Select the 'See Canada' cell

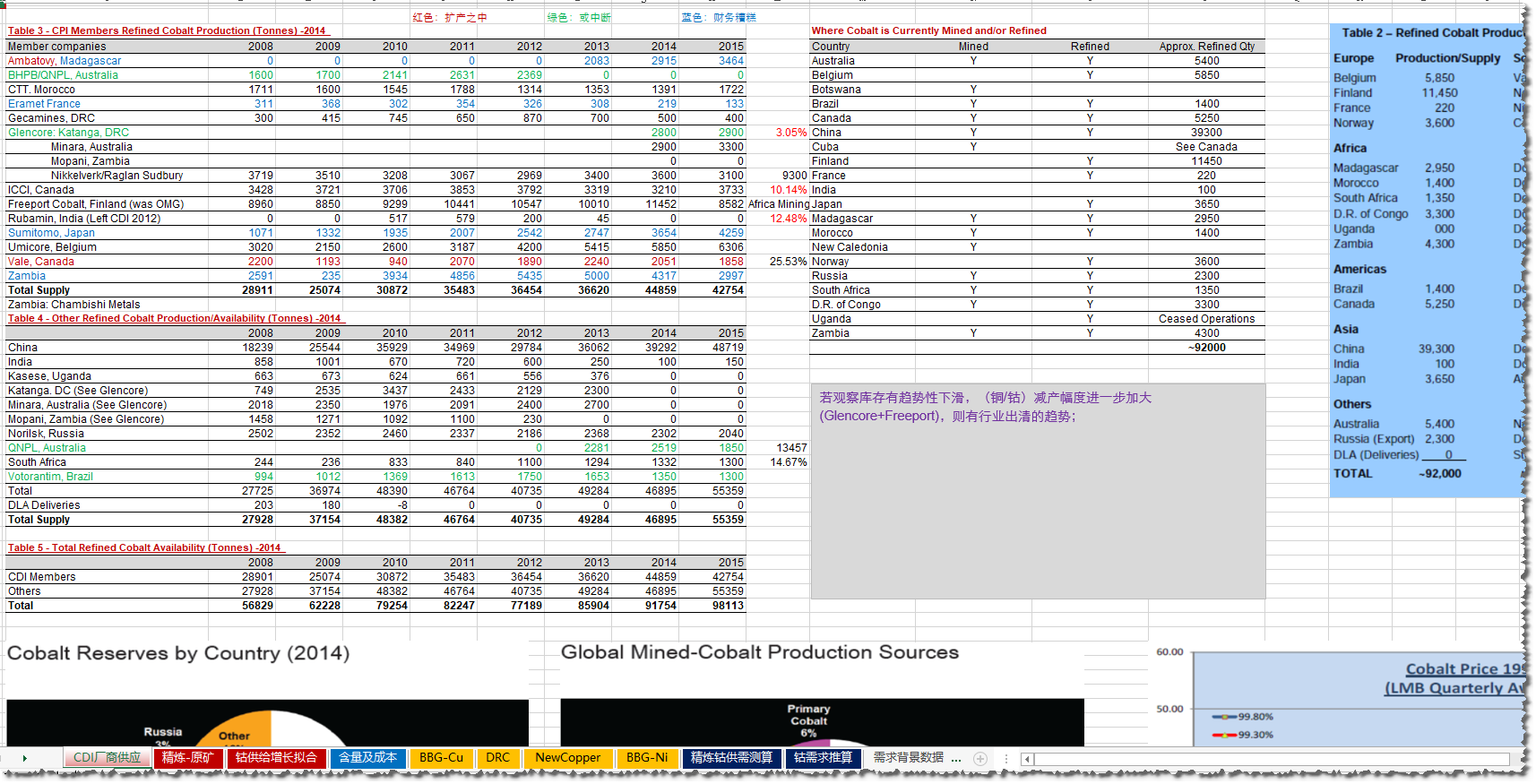(1207, 147)
